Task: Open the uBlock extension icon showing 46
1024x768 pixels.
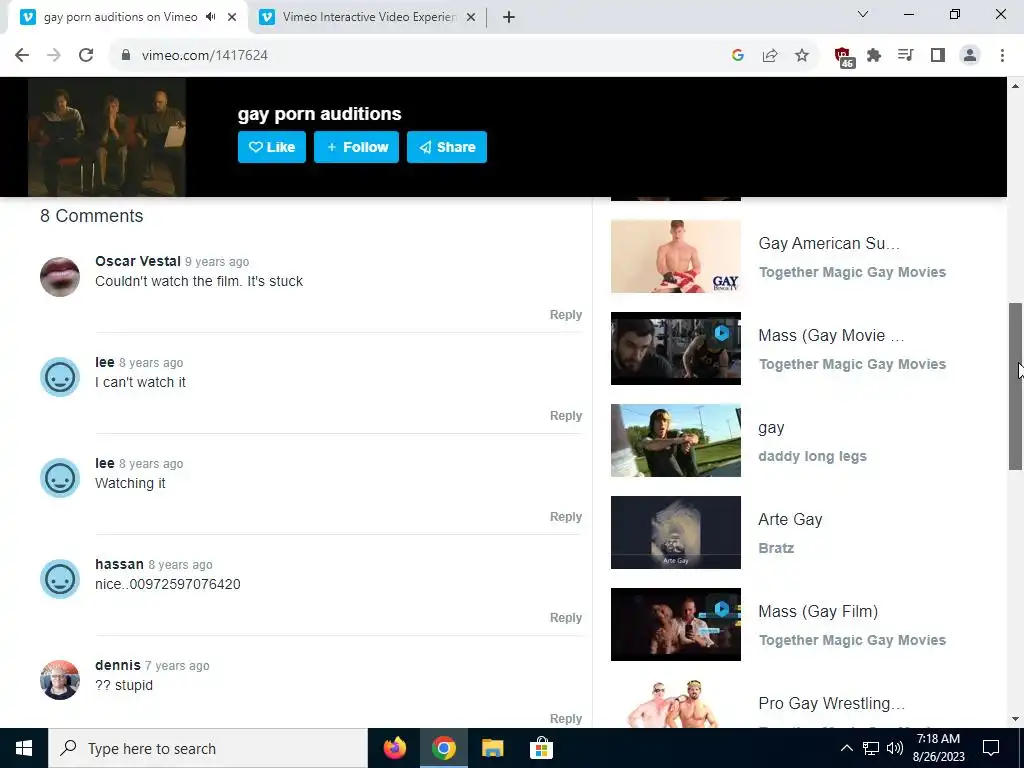Action: [x=844, y=57]
